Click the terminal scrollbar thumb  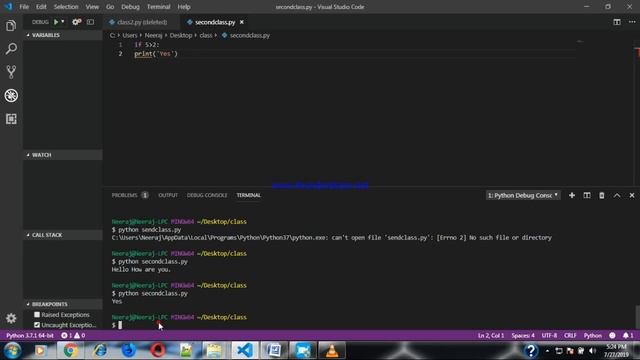[x=637, y=317]
